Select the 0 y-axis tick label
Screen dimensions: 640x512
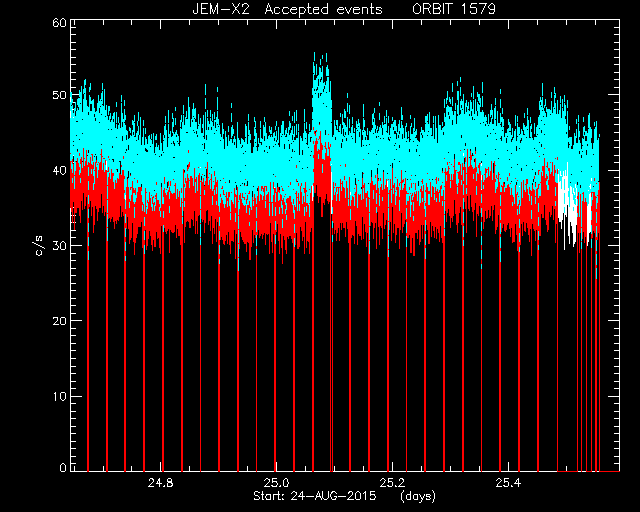pyautogui.click(x=63, y=467)
